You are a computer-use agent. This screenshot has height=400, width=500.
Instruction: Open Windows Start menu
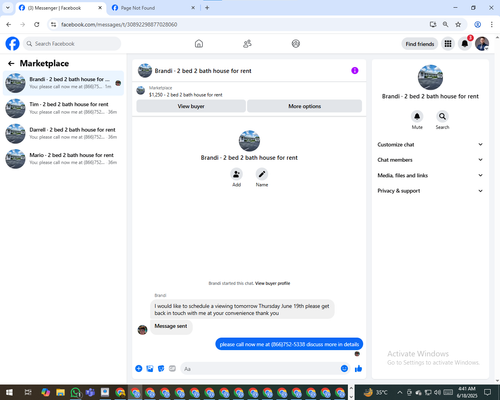pos(9,392)
